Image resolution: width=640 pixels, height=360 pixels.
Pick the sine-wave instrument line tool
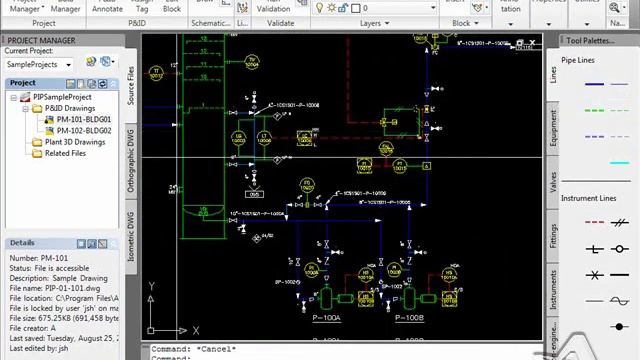(619, 301)
